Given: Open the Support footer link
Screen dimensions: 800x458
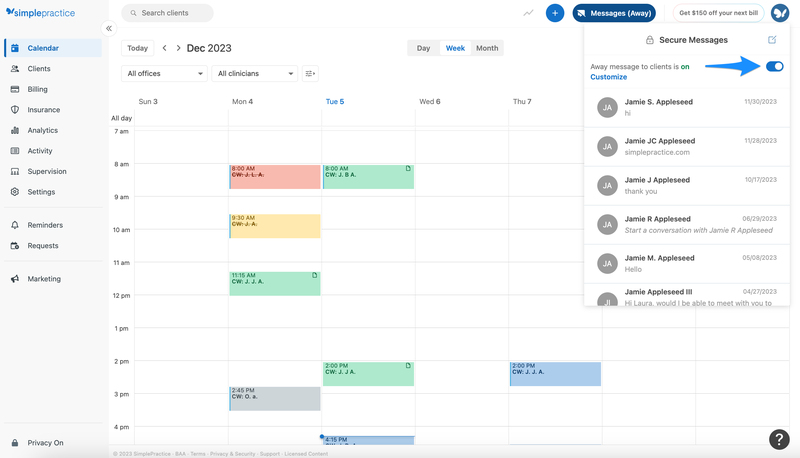Looking at the screenshot, I should pos(270,454).
